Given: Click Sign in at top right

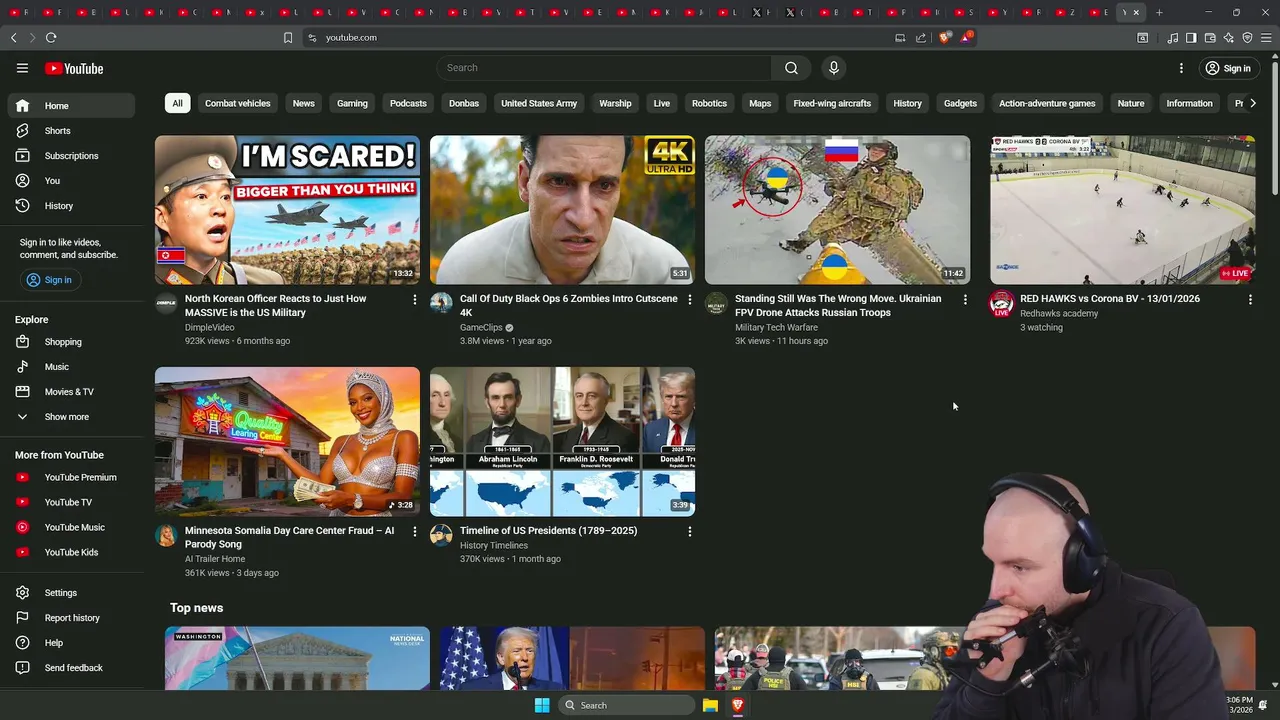Looking at the screenshot, I should [1228, 68].
